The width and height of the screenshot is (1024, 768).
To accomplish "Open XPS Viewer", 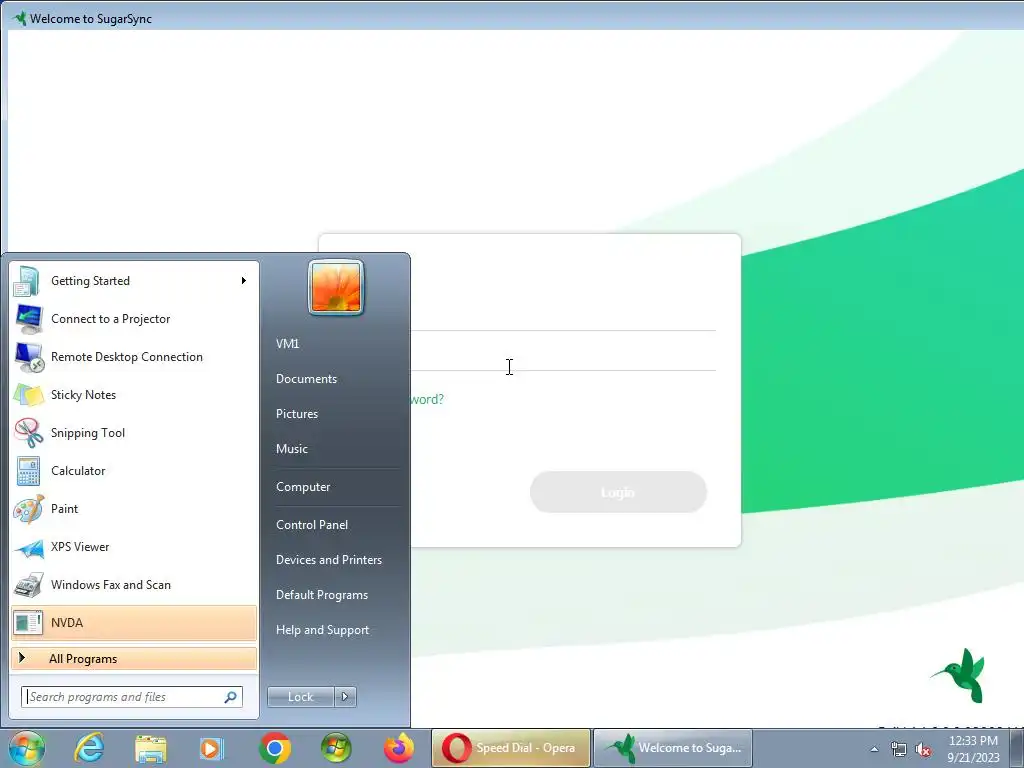I will 134,547.
